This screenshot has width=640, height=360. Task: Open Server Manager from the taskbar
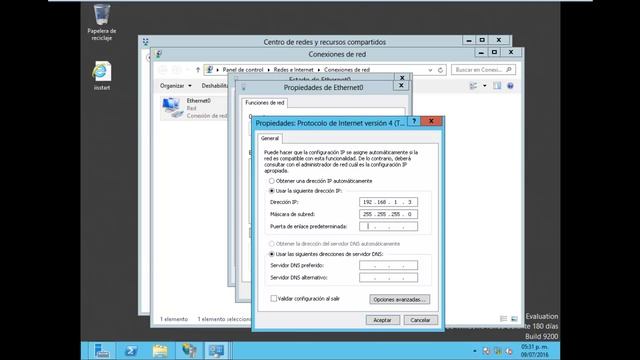(102, 351)
